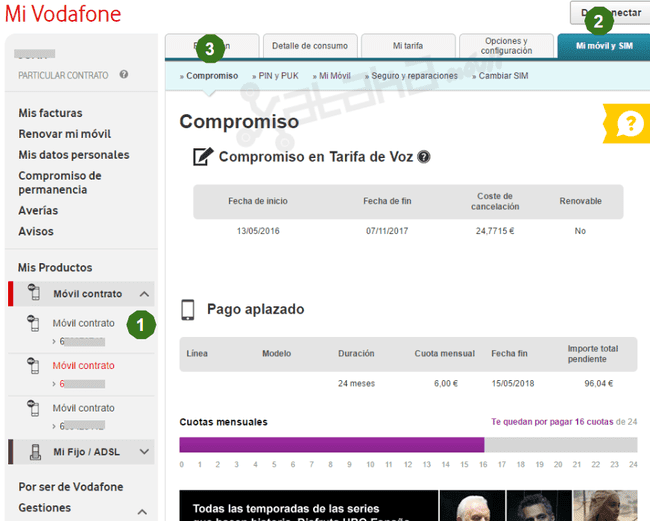The width and height of the screenshot is (650, 521).
Task: Select the first Móvil contrato line
Action: (83, 323)
